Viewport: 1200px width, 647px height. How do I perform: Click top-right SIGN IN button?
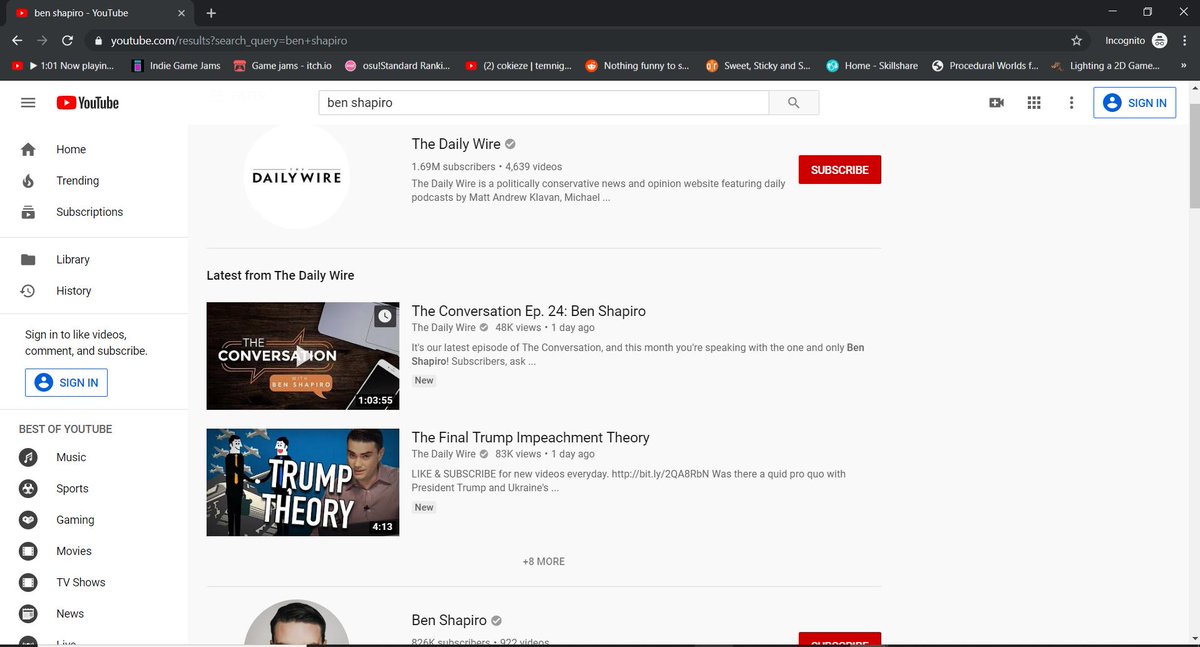tap(1135, 103)
